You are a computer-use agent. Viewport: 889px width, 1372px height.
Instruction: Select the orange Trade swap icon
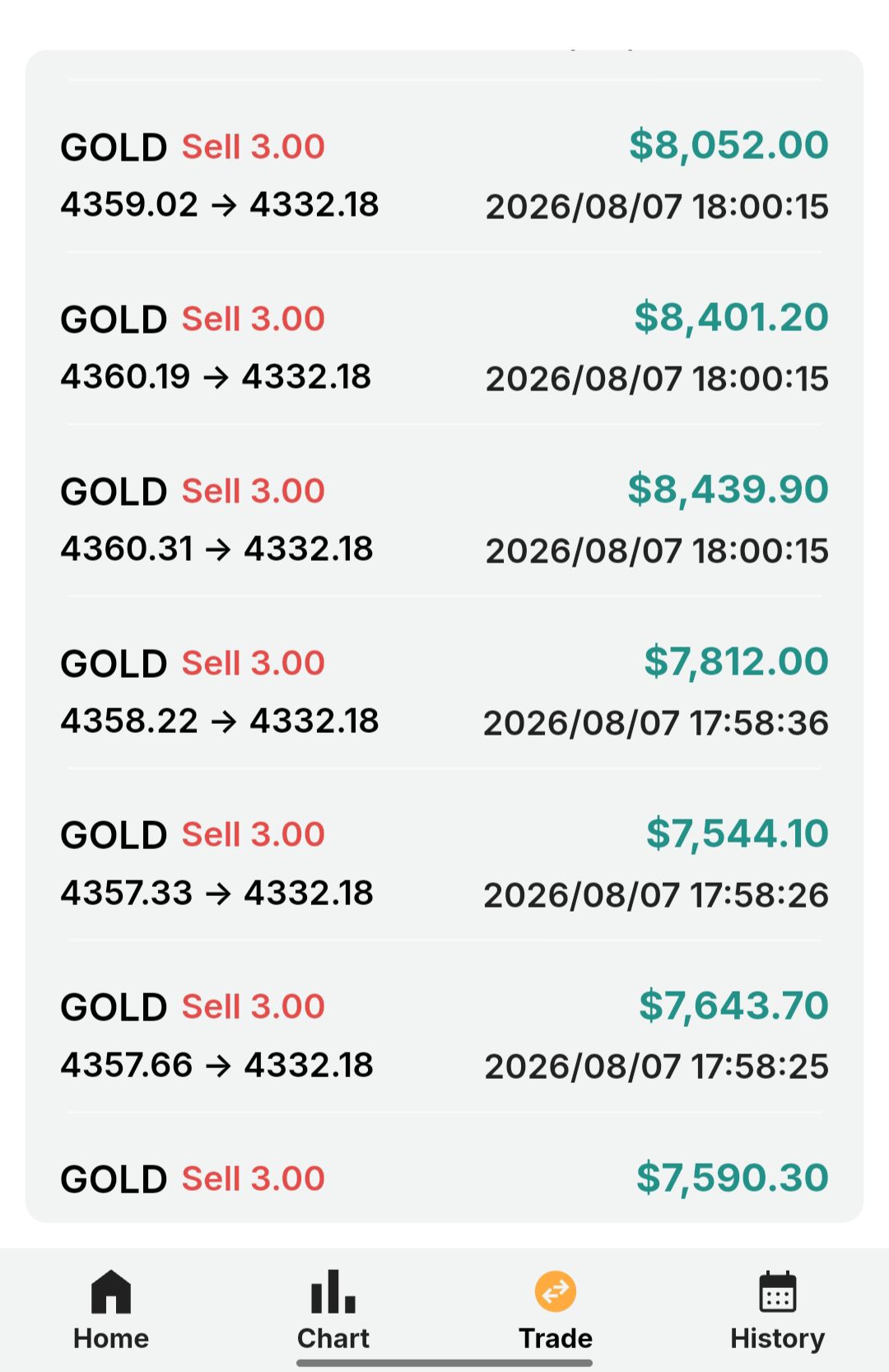[556, 1291]
